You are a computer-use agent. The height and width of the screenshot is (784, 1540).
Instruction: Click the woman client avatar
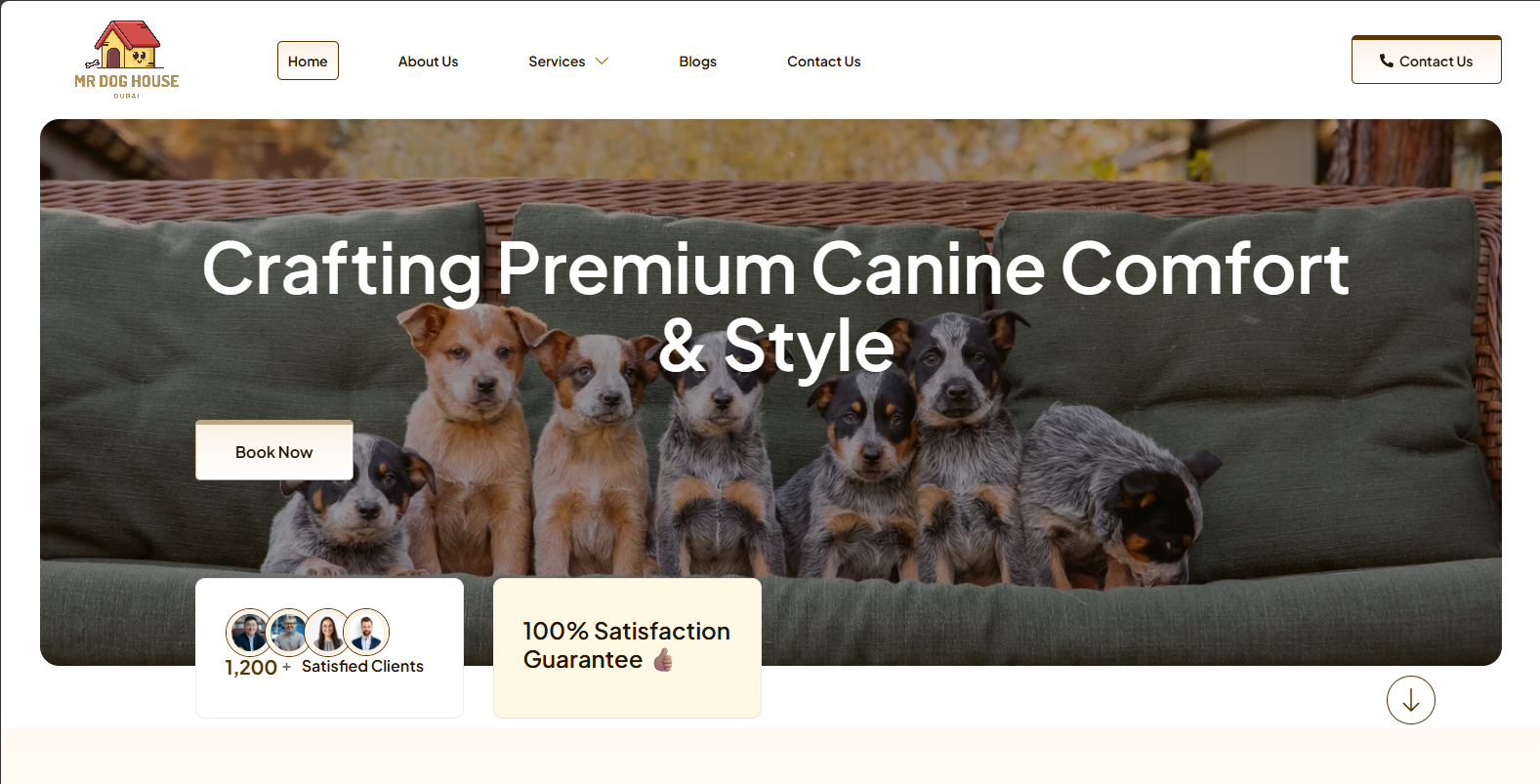[328, 633]
